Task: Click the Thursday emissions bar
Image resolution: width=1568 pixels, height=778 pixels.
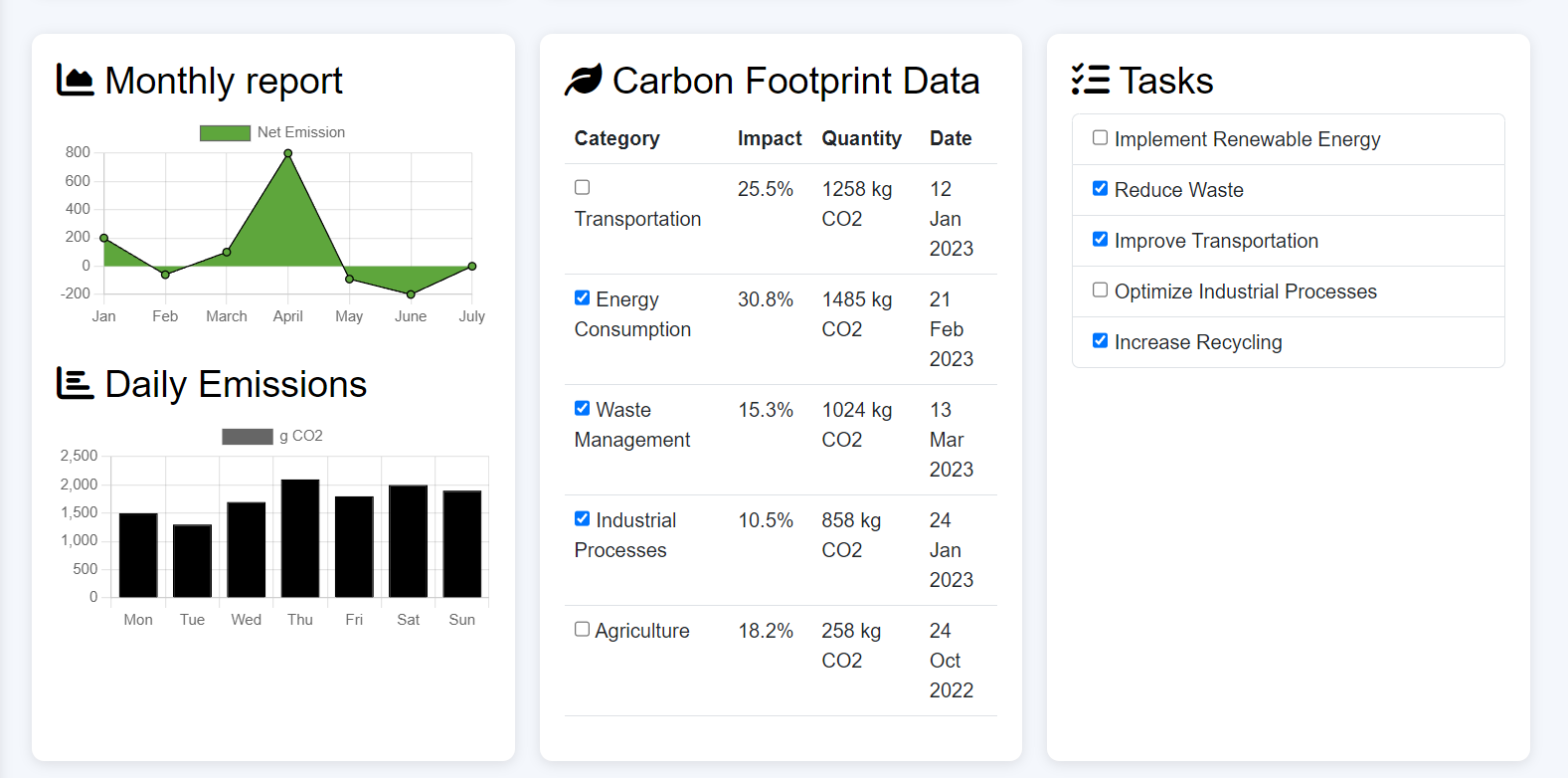Action: point(300,538)
